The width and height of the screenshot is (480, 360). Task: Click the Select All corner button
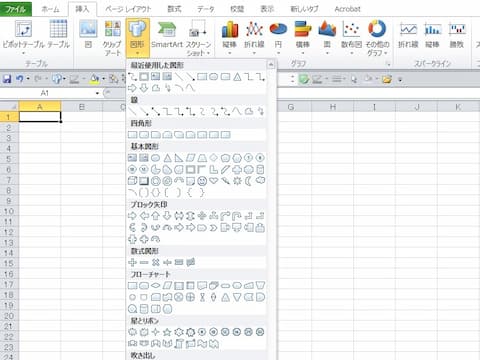(9, 107)
